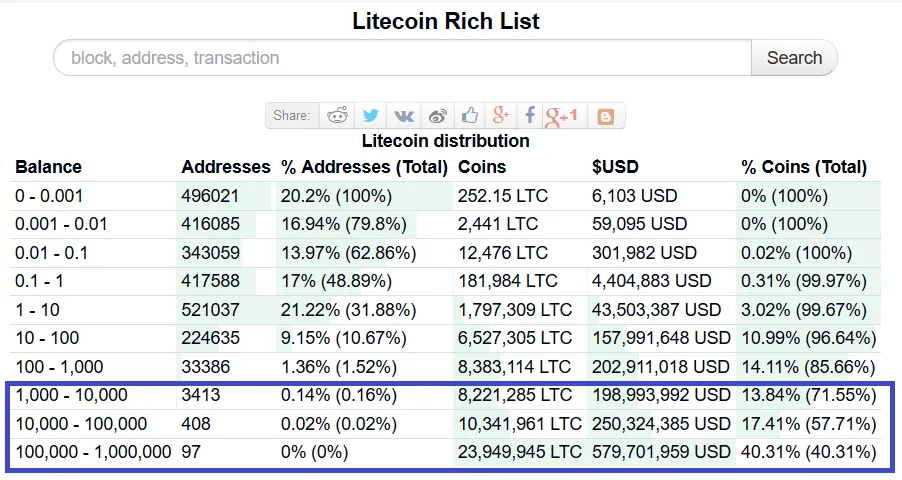Viewport: 902px width, 480px height.
Task: Click addresses value 416085
Action: 211,224
